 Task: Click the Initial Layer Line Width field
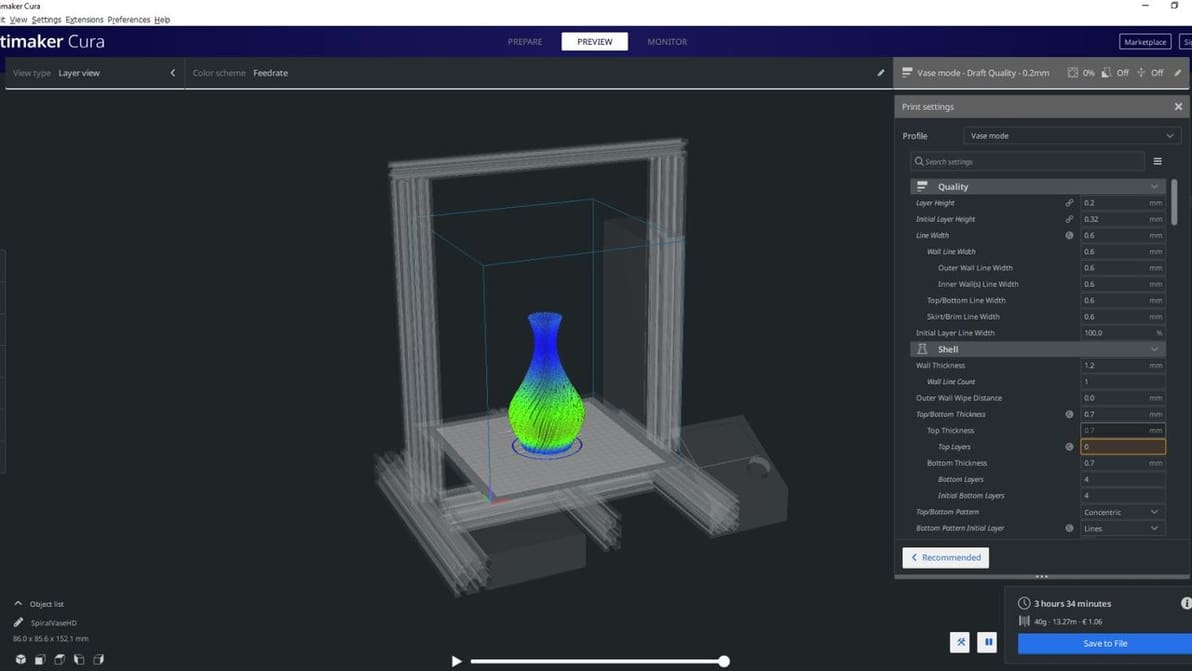pyautogui.click(x=1123, y=333)
